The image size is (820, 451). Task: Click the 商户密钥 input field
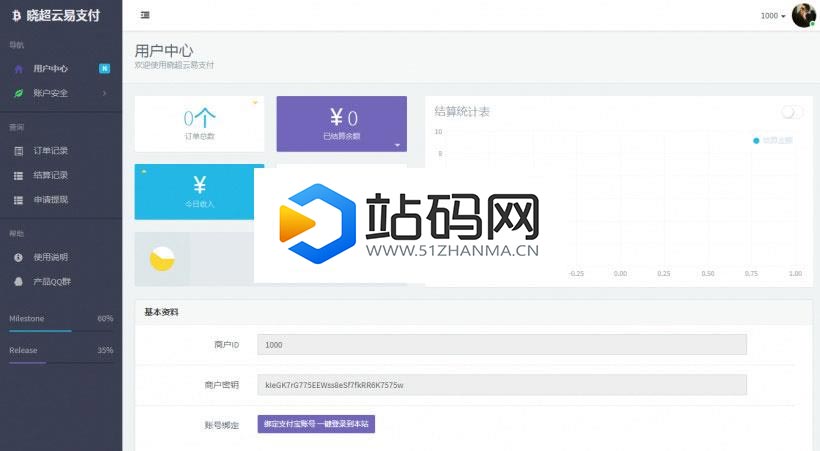click(x=502, y=385)
